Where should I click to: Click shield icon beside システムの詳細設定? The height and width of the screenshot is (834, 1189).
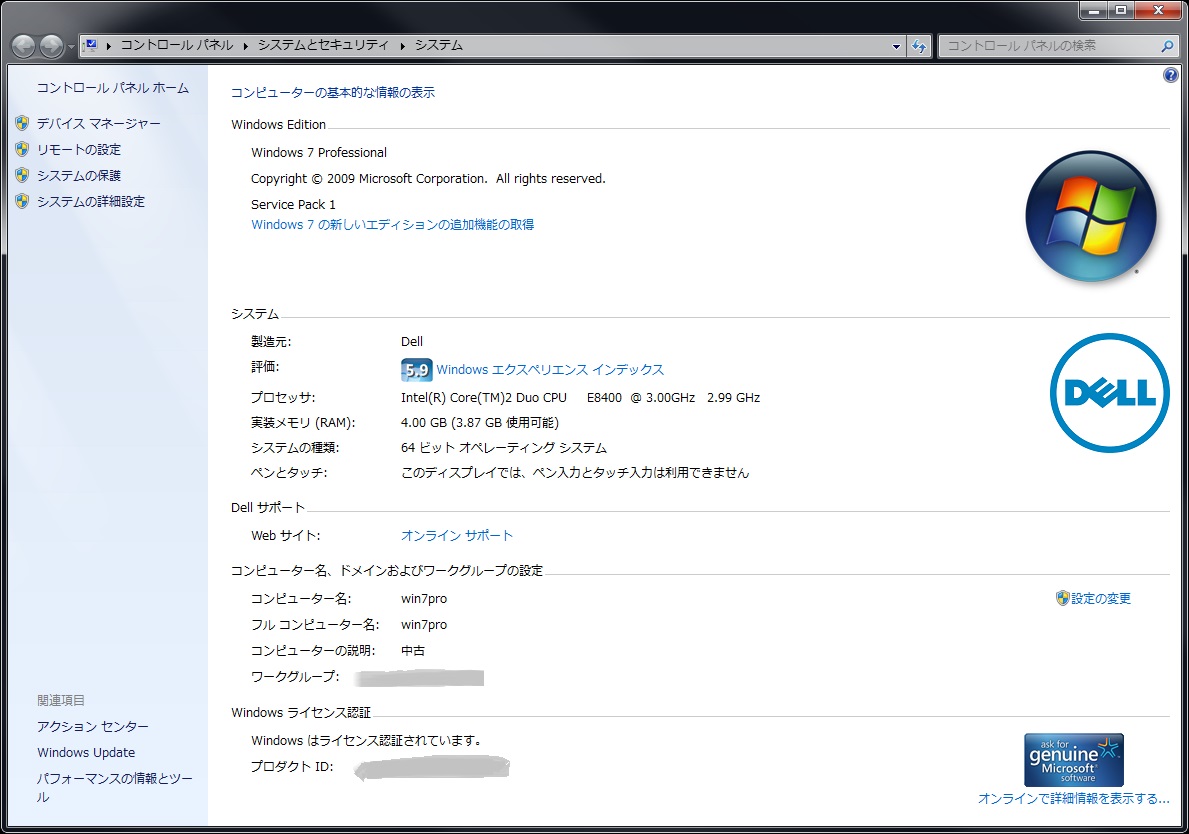22,201
